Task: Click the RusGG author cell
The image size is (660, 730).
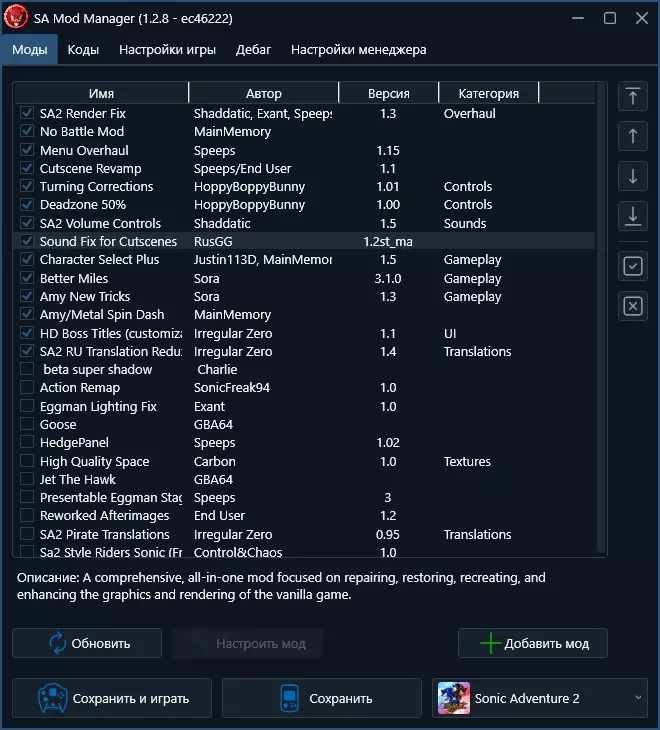Action: [213, 242]
